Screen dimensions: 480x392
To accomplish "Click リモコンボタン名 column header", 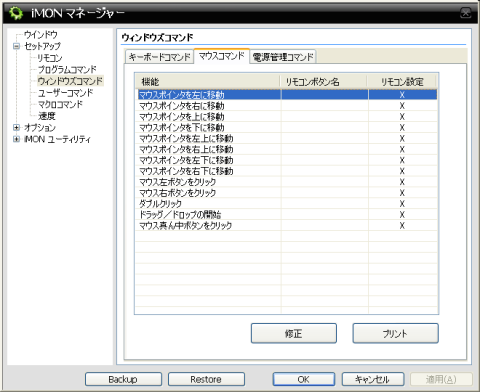I will 323,82.
